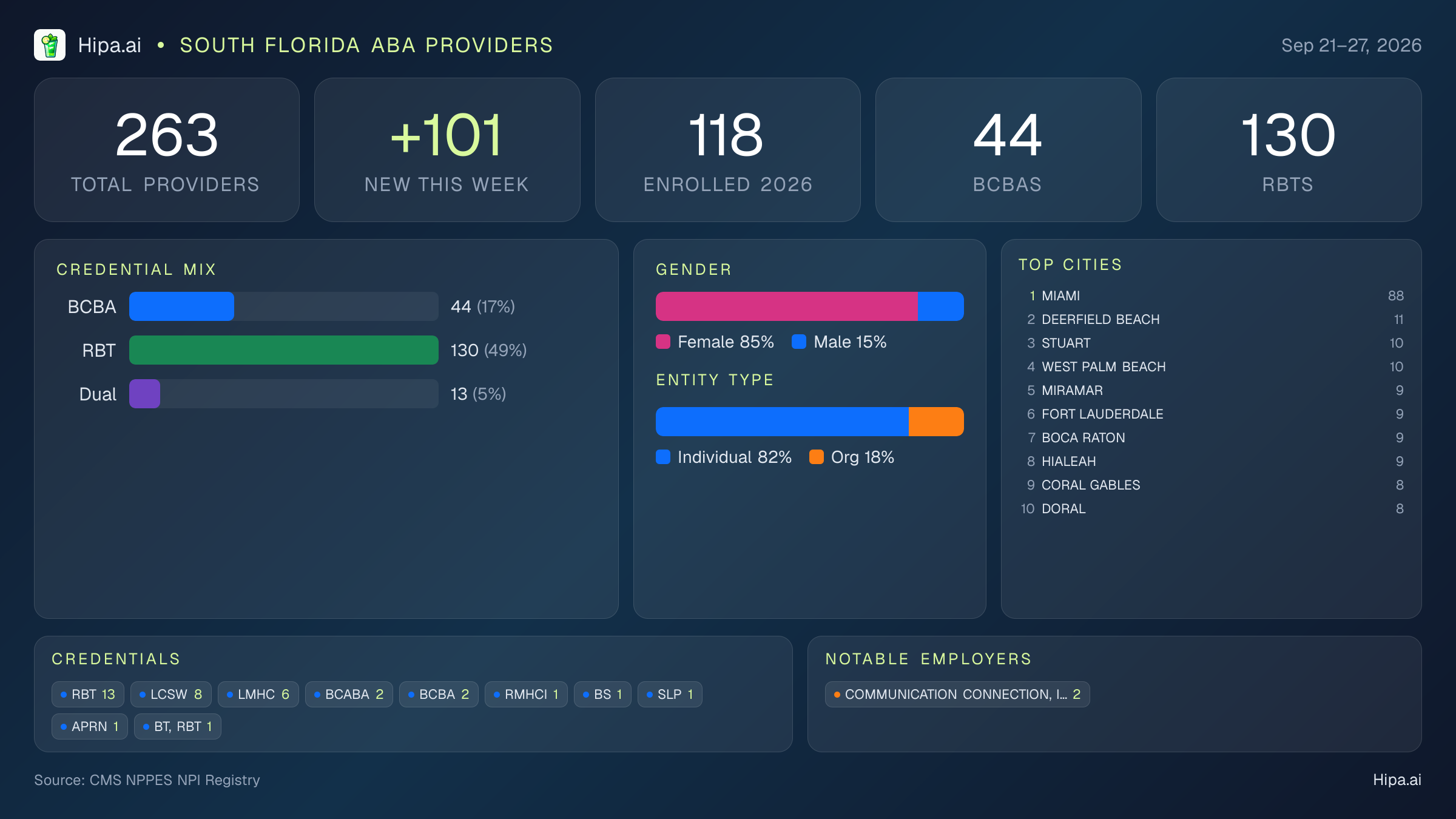The width and height of the screenshot is (1456, 819).
Task: Select the WEST PALM BEACH city row
Action: pos(1212,366)
